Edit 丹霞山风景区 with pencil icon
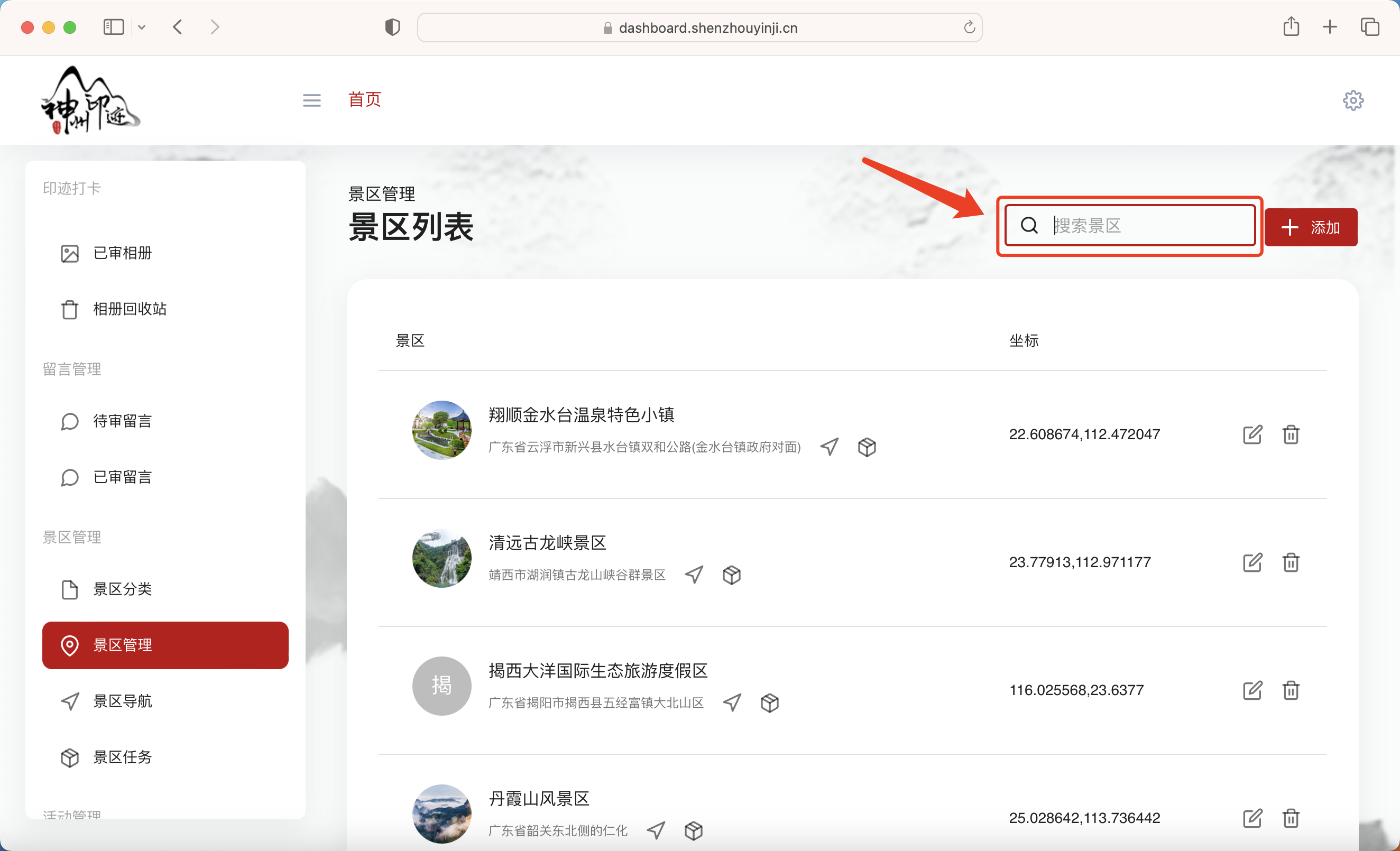The image size is (1400, 851). [x=1252, y=818]
